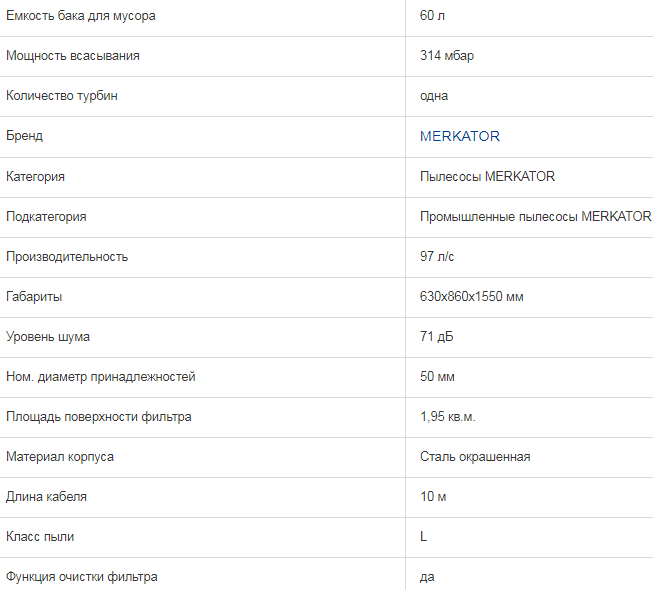Select the 'Уровень шума' row label
Screen dimensions: 653x590
click(48, 336)
